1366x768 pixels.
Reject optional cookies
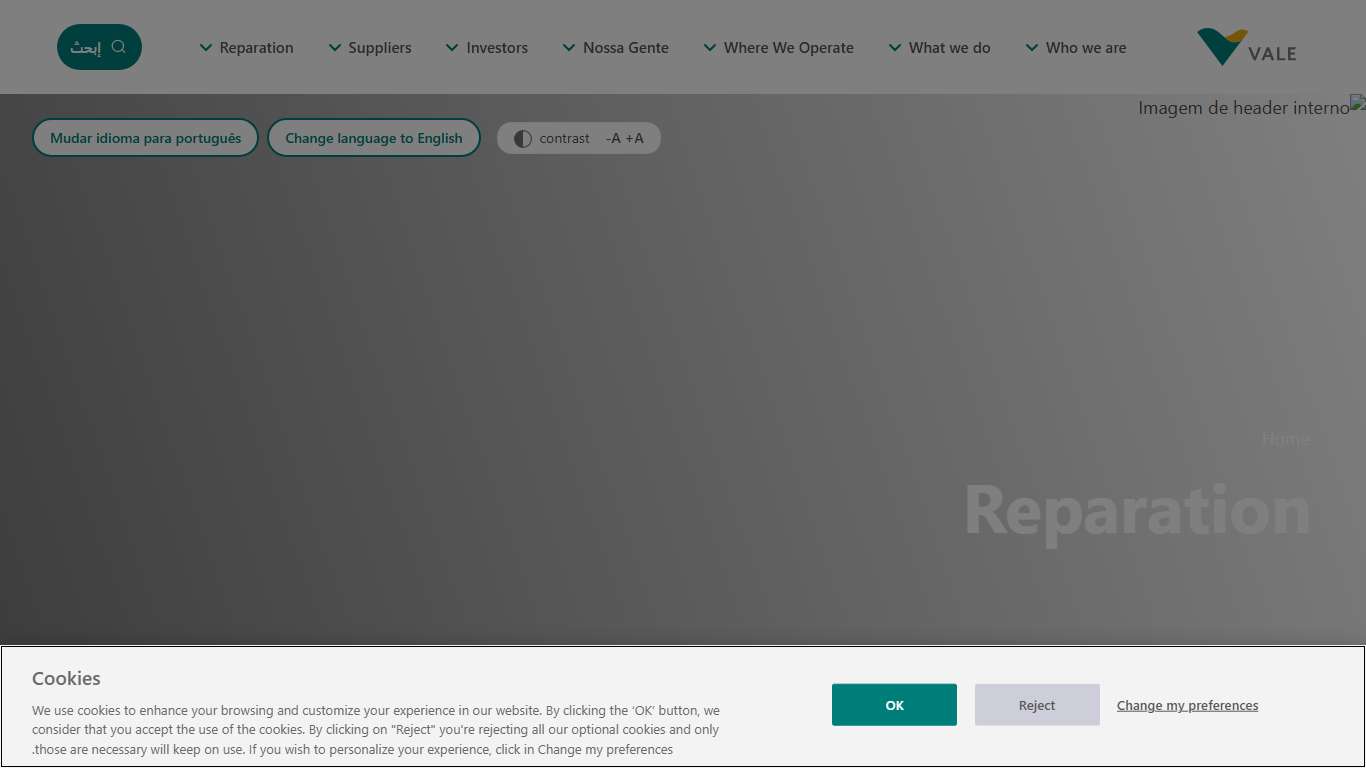1037,705
